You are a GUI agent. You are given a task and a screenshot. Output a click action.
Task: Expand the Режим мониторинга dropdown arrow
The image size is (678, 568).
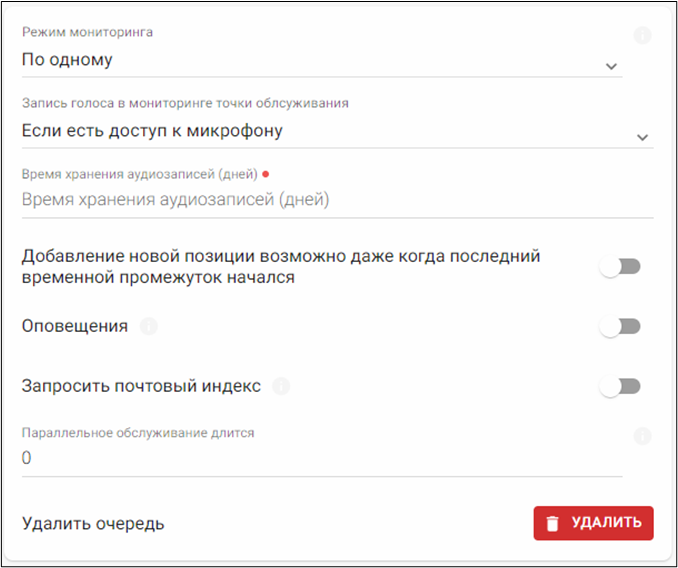click(x=611, y=66)
